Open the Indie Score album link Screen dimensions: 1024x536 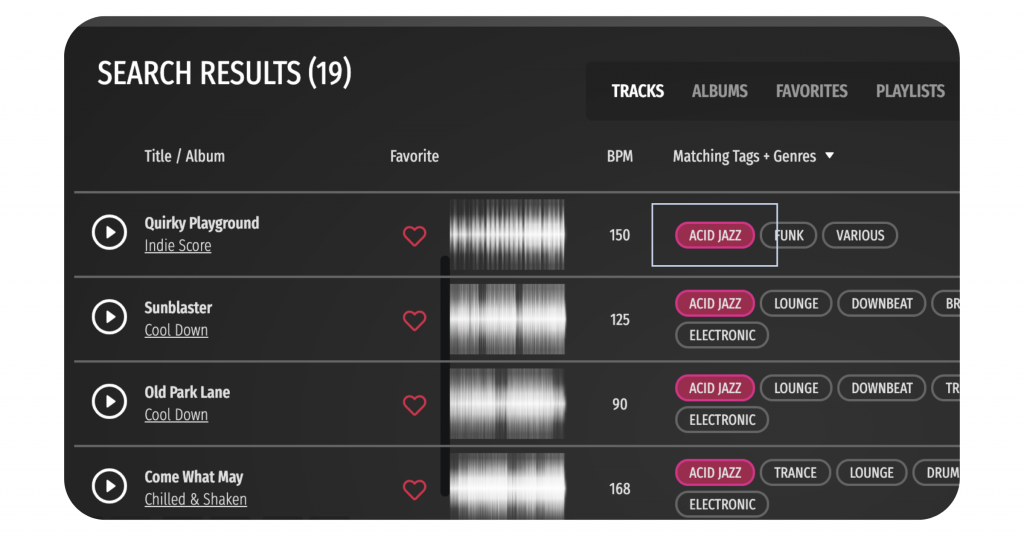pos(178,246)
